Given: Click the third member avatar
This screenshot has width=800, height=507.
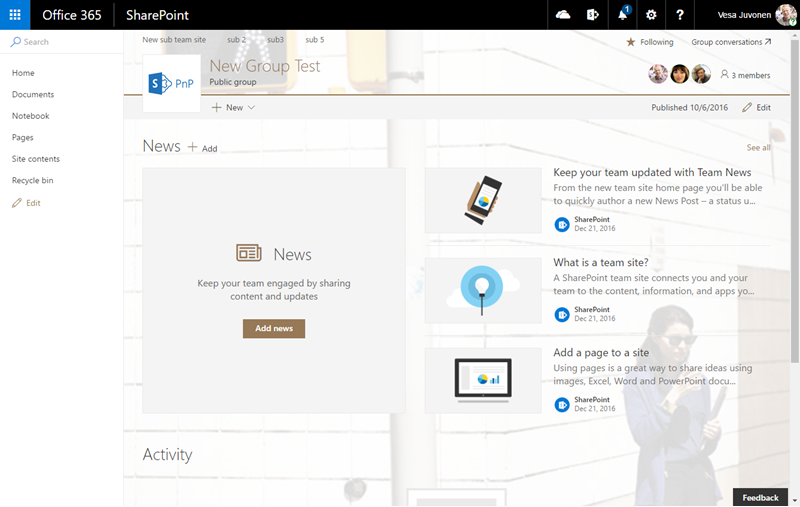Looking at the screenshot, I should click(701, 74).
